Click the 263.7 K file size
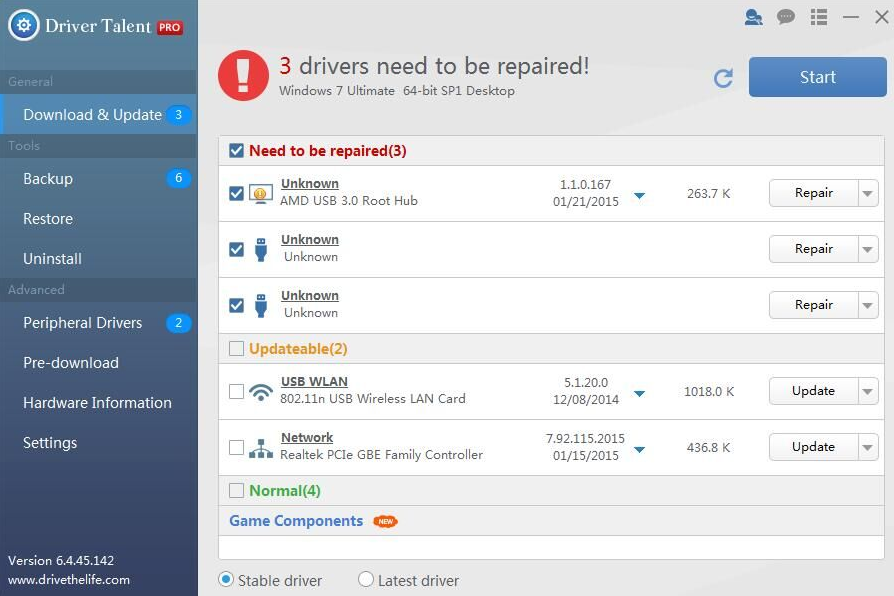This screenshot has height=596, width=894. (709, 193)
